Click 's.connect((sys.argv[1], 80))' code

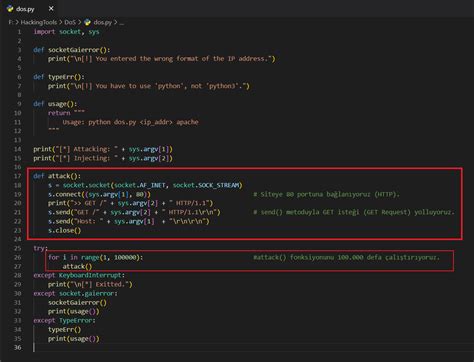coord(99,194)
